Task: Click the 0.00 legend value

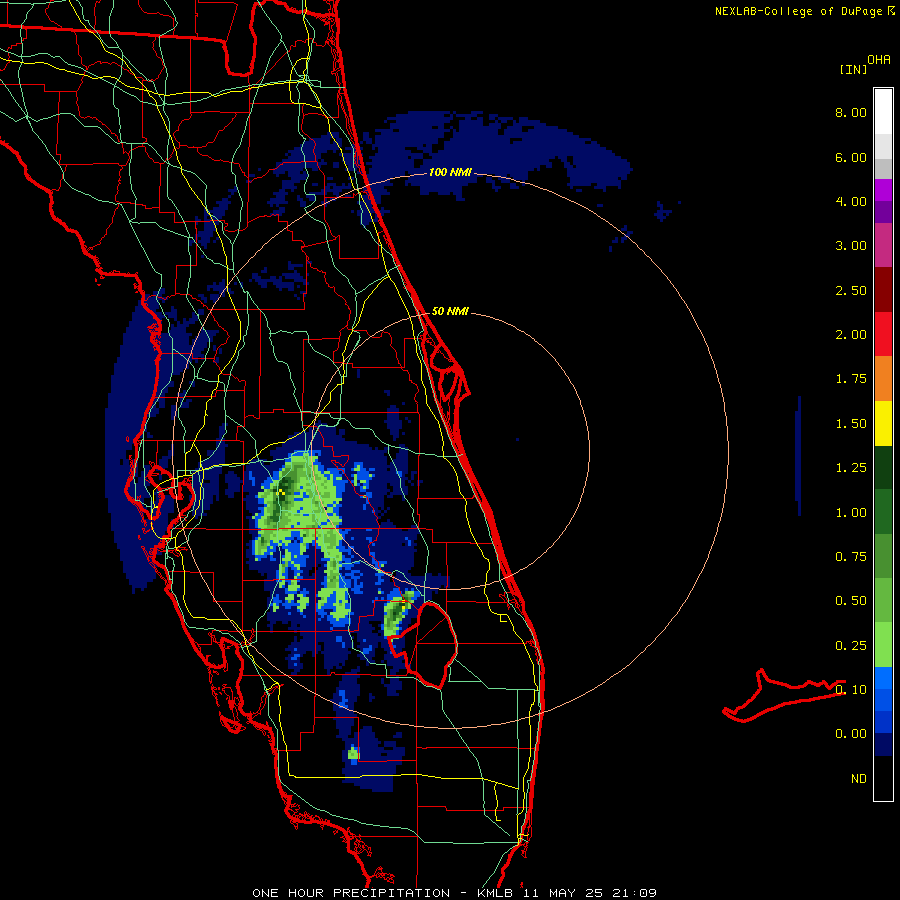Action: pos(851,734)
